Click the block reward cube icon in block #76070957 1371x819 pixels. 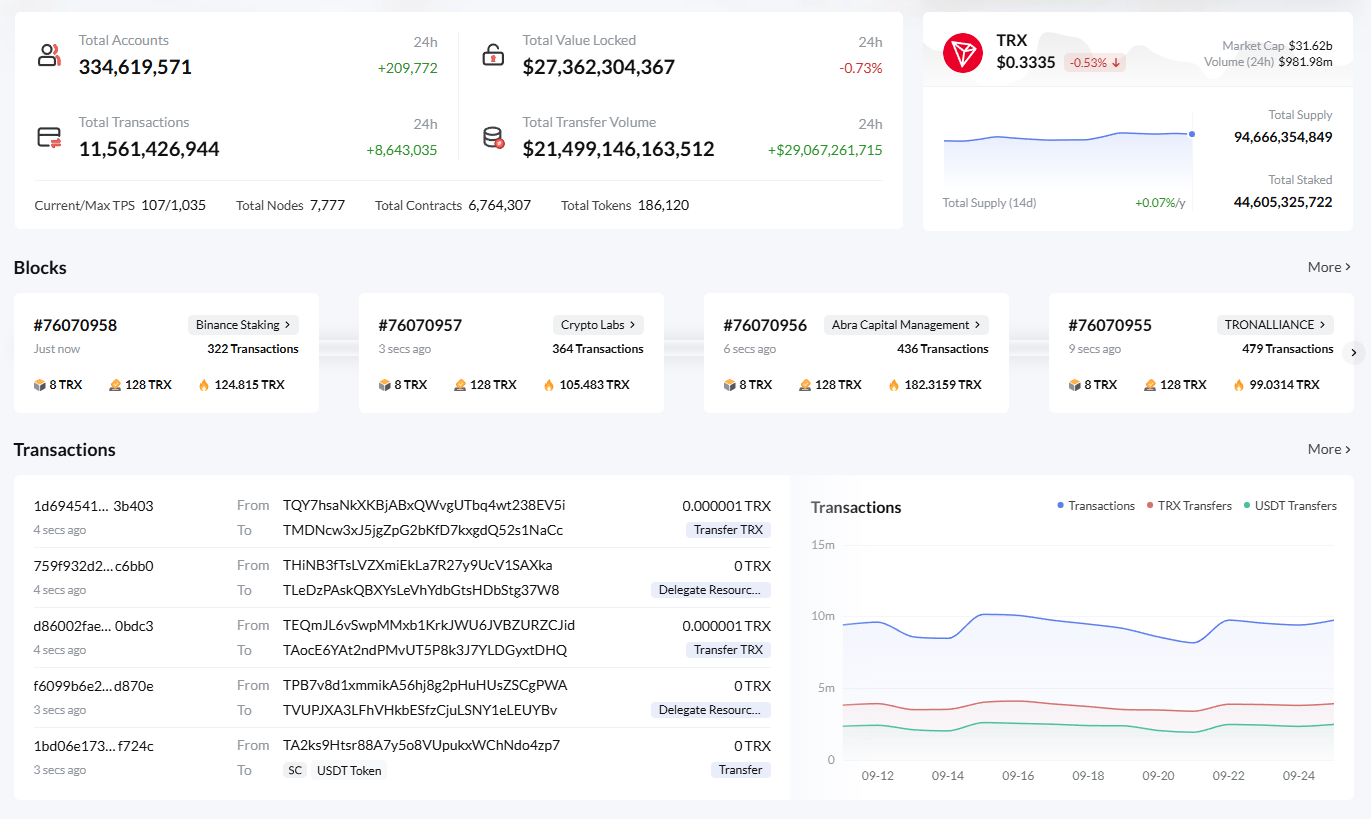[385, 385]
